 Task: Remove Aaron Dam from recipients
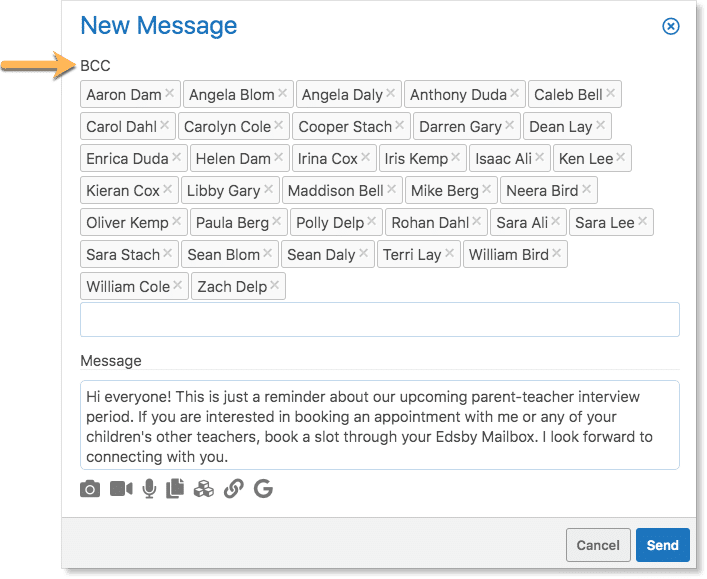[x=169, y=93]
